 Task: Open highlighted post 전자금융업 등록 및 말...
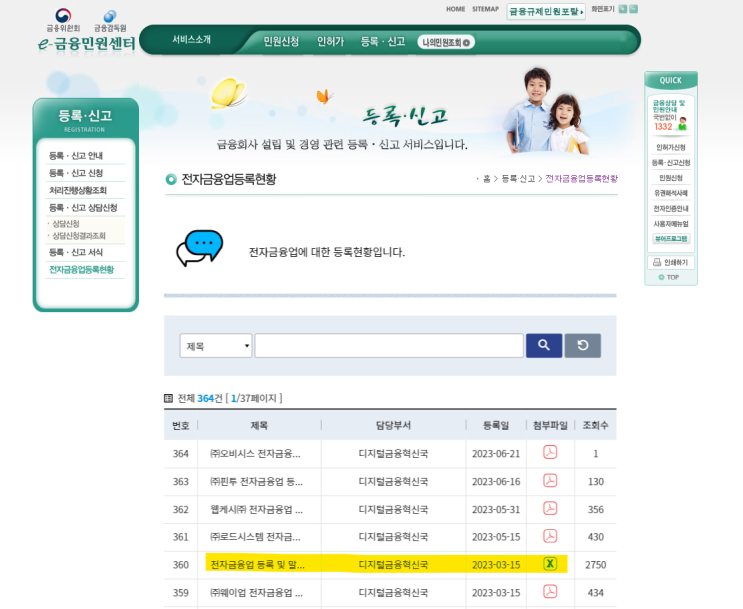(257, 564)
